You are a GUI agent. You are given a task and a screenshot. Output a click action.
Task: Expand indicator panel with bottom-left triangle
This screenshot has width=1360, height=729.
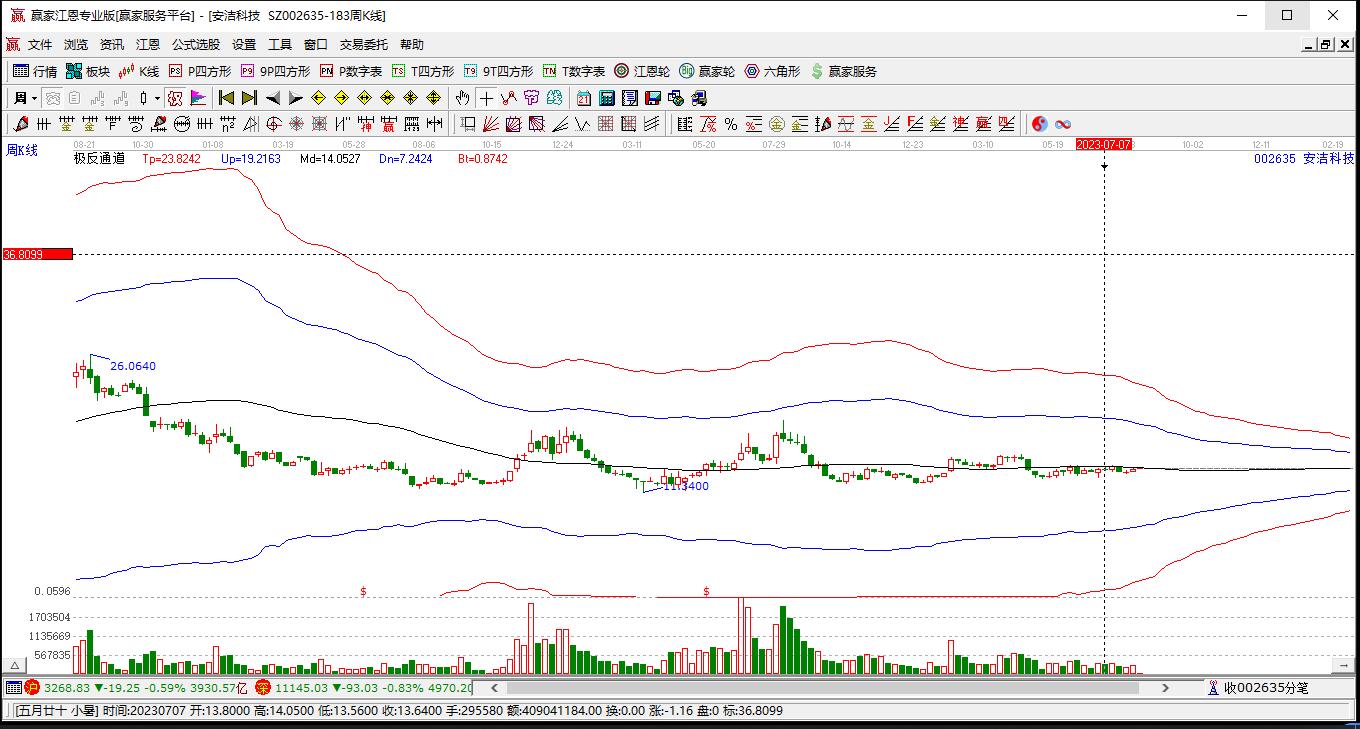(15, 665)
